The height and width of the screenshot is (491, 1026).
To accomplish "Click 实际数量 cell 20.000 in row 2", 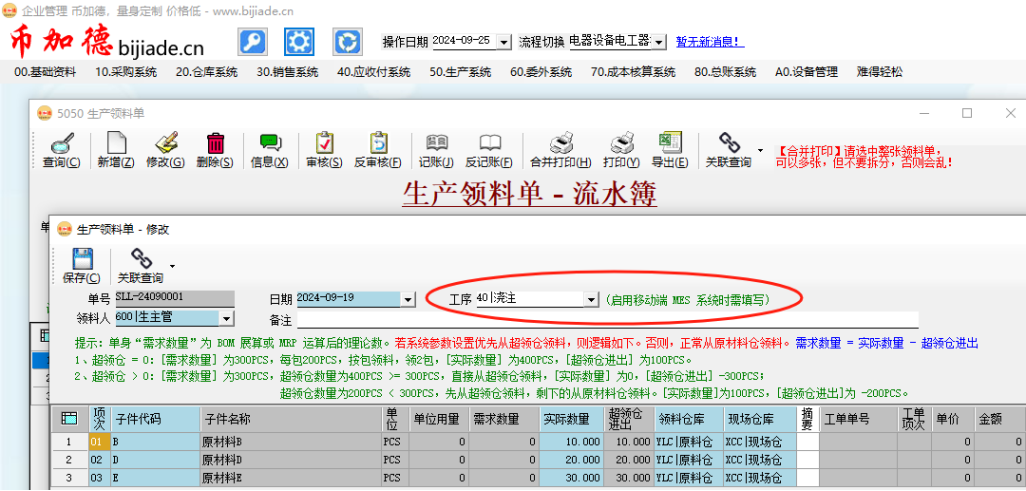I will [571, 460].
